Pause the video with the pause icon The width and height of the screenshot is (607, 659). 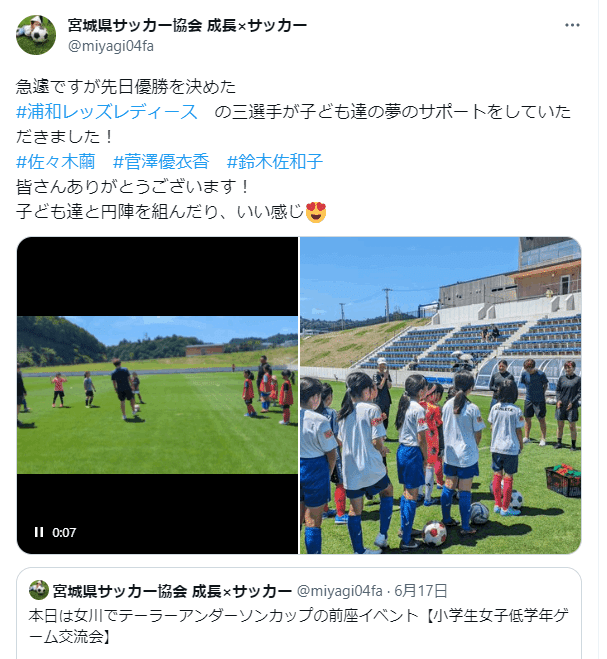coord(39,532)
